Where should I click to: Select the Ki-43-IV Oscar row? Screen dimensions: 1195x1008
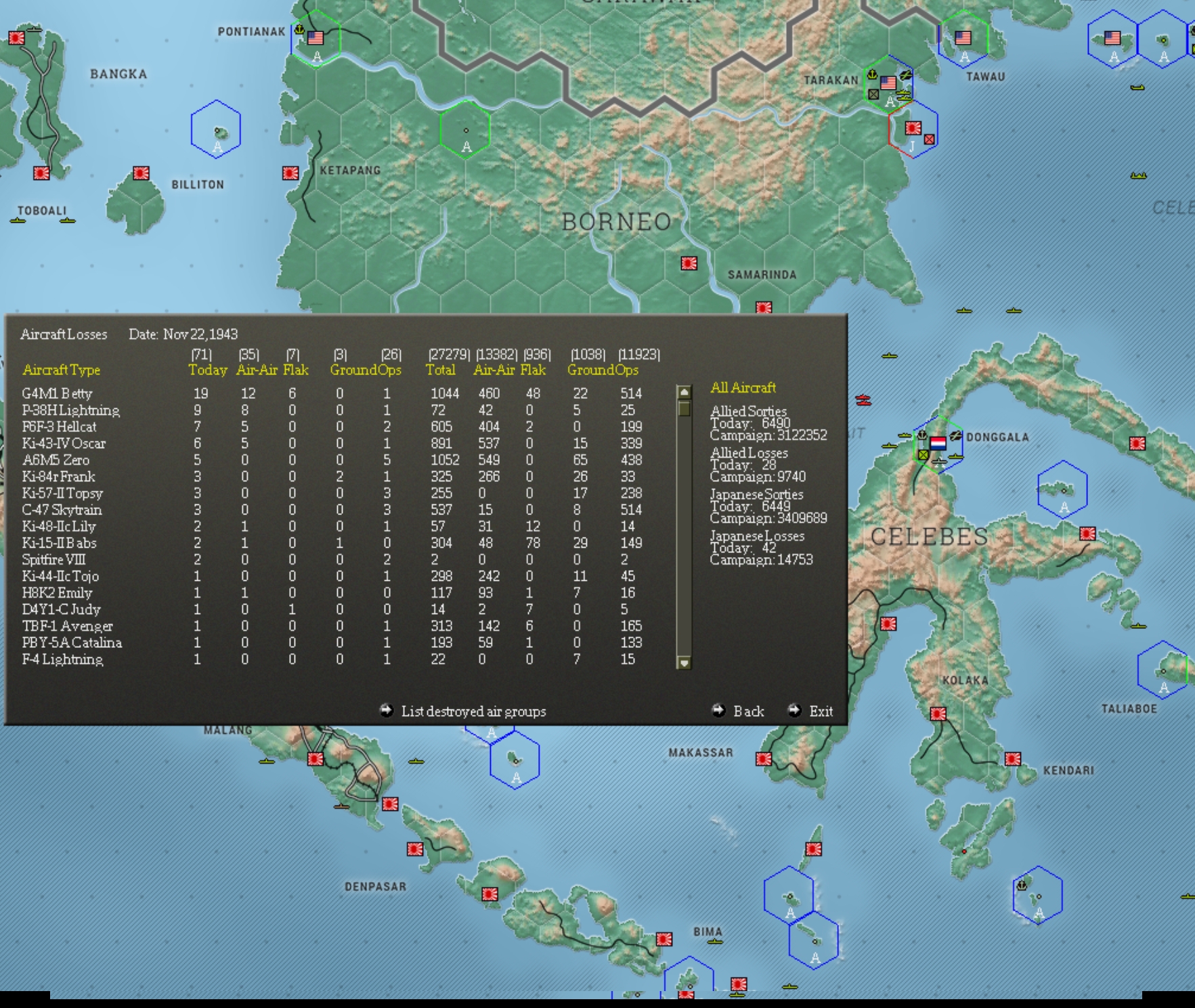coord(332,443)
